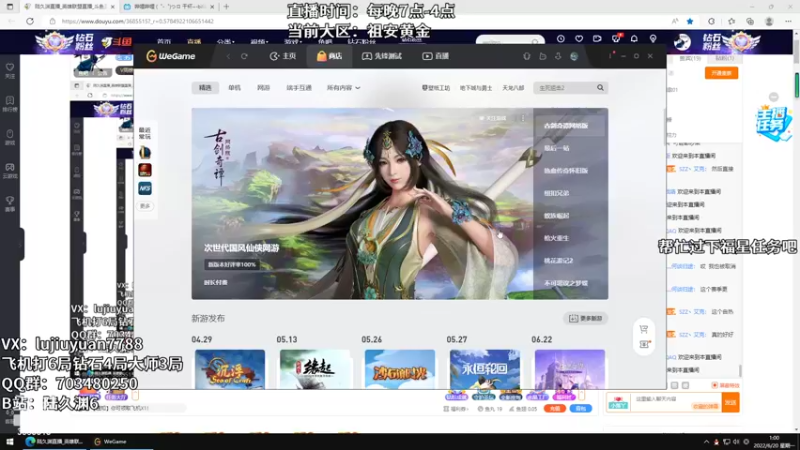Viewport: 800px width, 450px height.
Task: Click the microphone icon in WeGame header
Action: tap(527, 56)
